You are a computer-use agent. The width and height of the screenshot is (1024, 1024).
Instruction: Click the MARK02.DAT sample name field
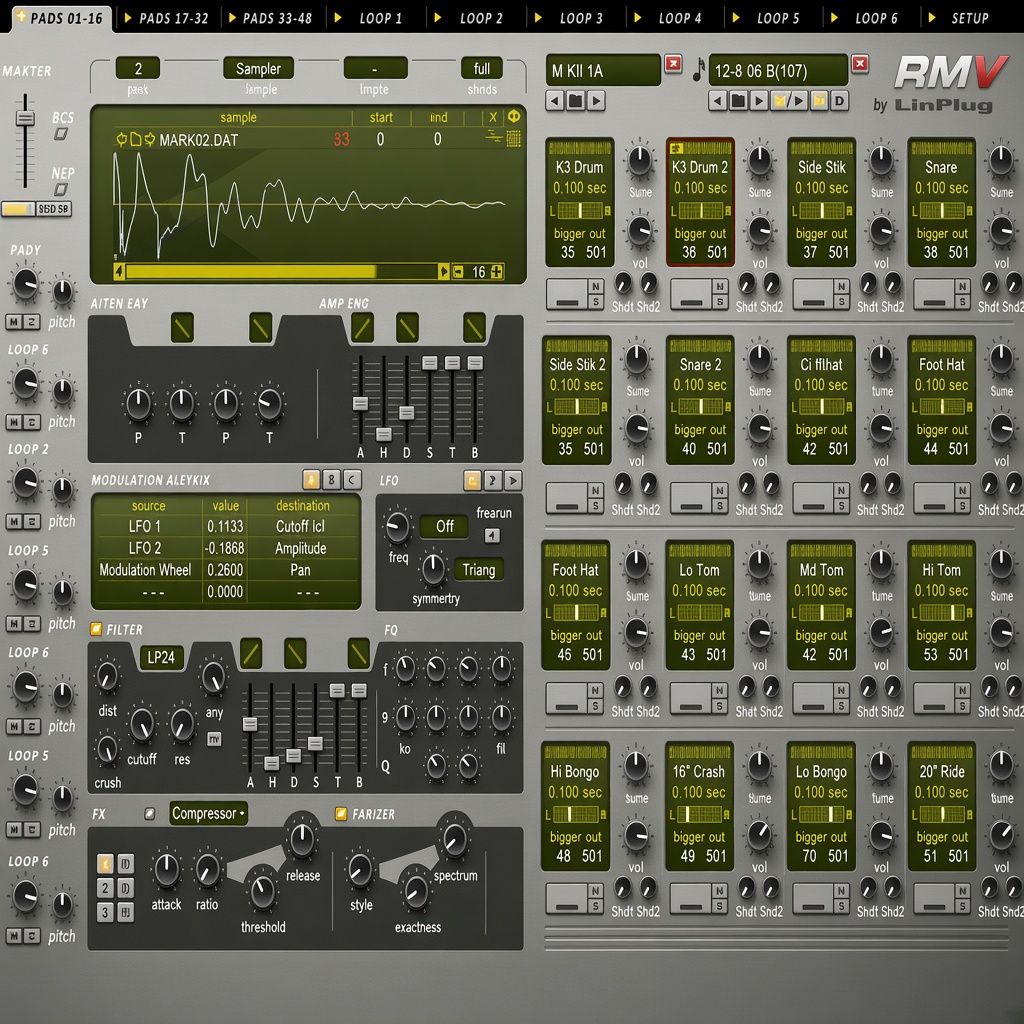pyautogui.click(x=199, y=140)
